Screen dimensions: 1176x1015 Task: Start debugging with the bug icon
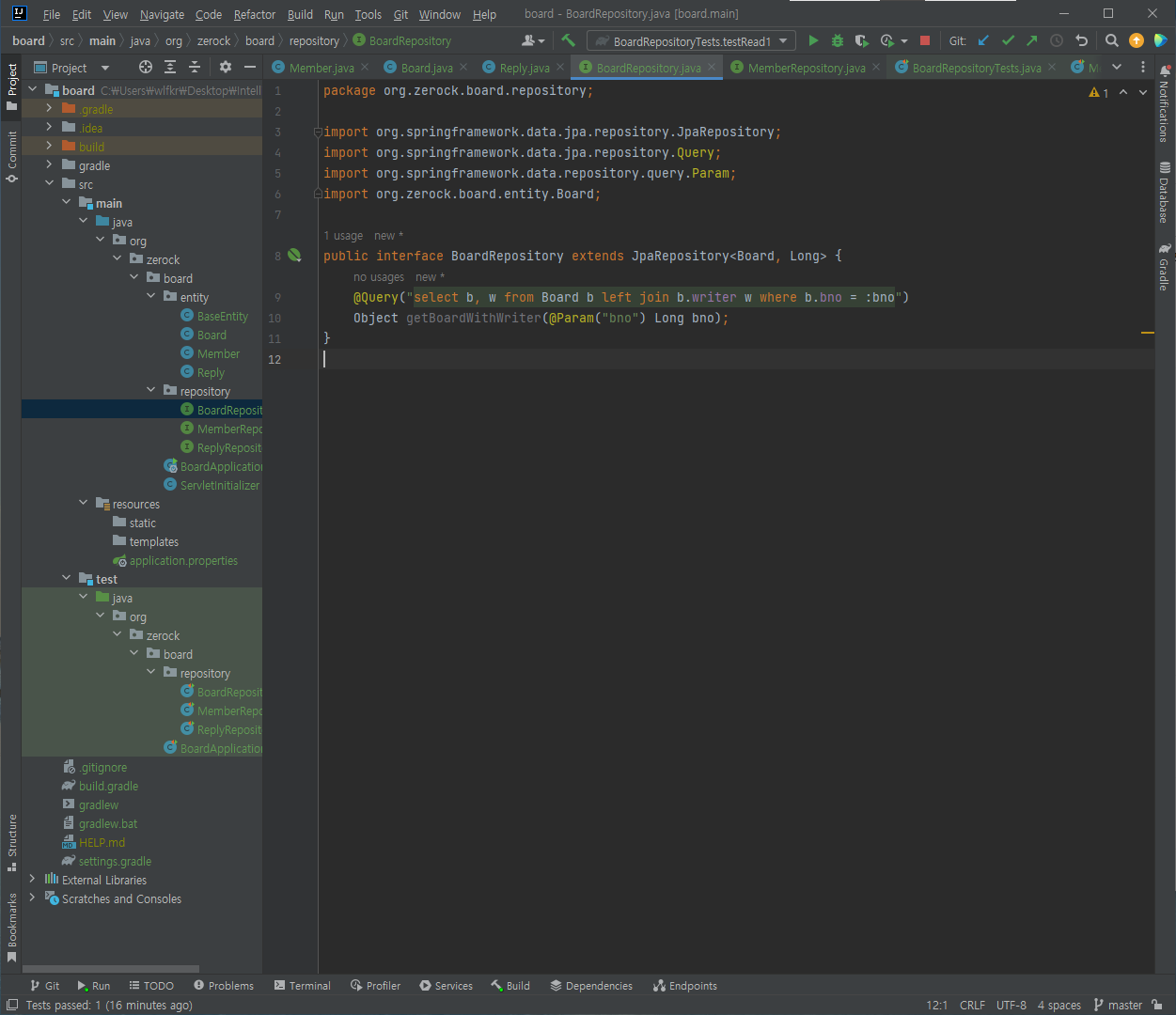(838, 40)
